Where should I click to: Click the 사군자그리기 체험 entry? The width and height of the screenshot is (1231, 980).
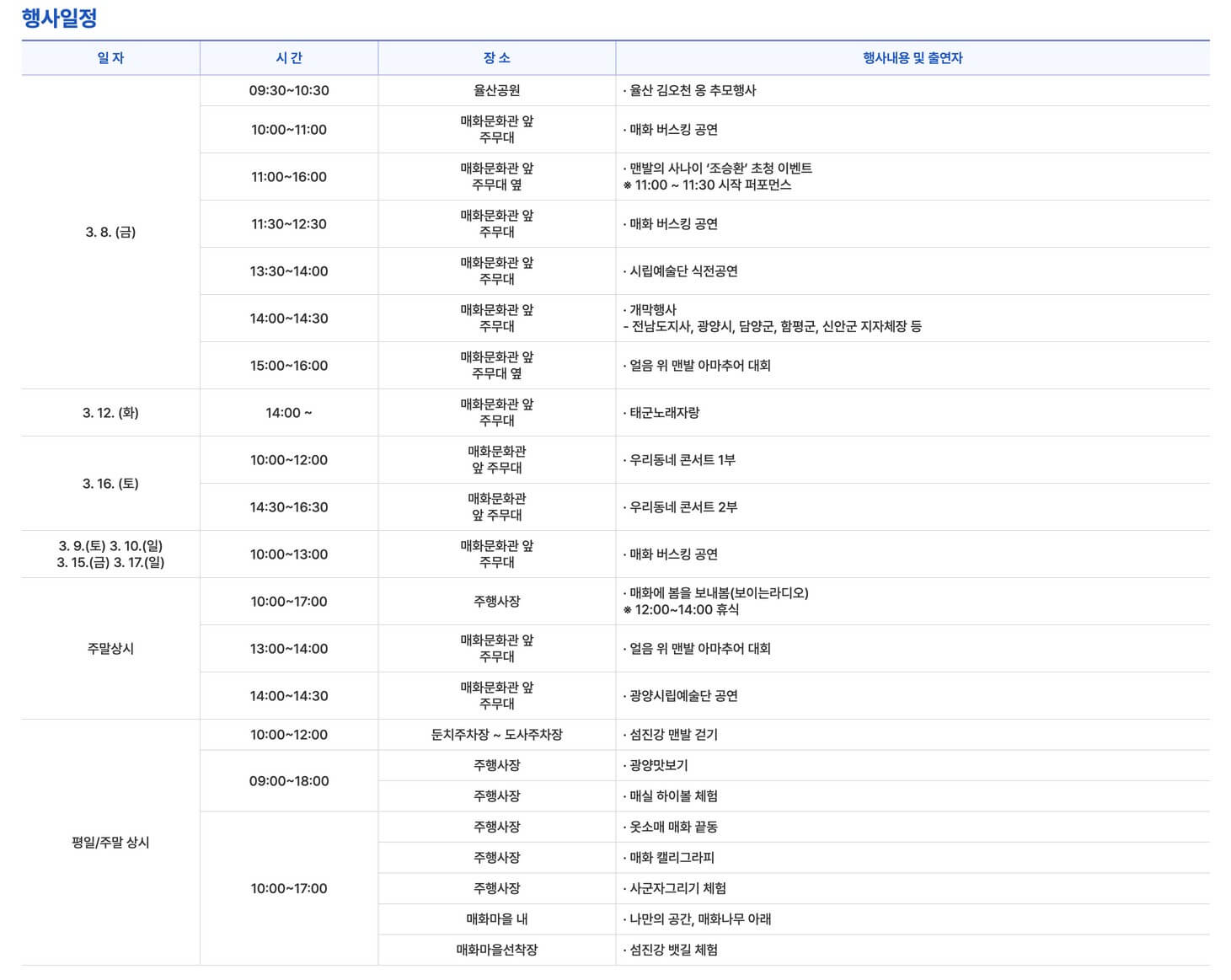[675, 888]
